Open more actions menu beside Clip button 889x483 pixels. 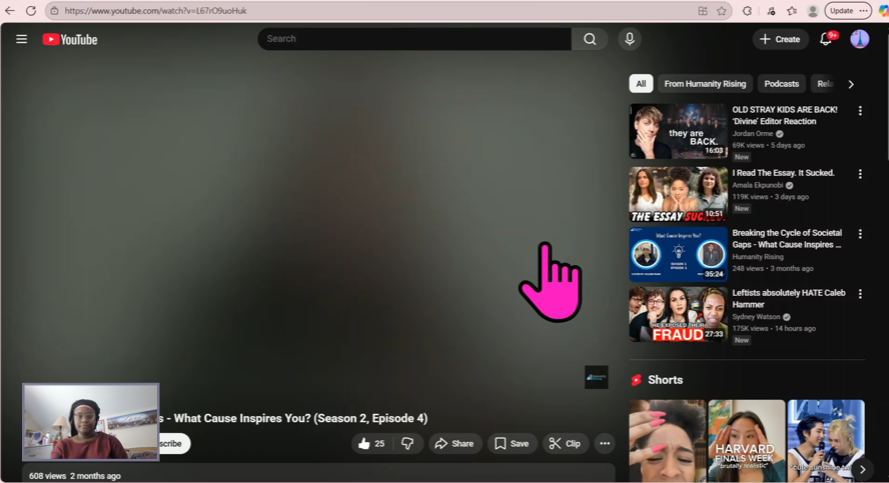click(604, 443)
